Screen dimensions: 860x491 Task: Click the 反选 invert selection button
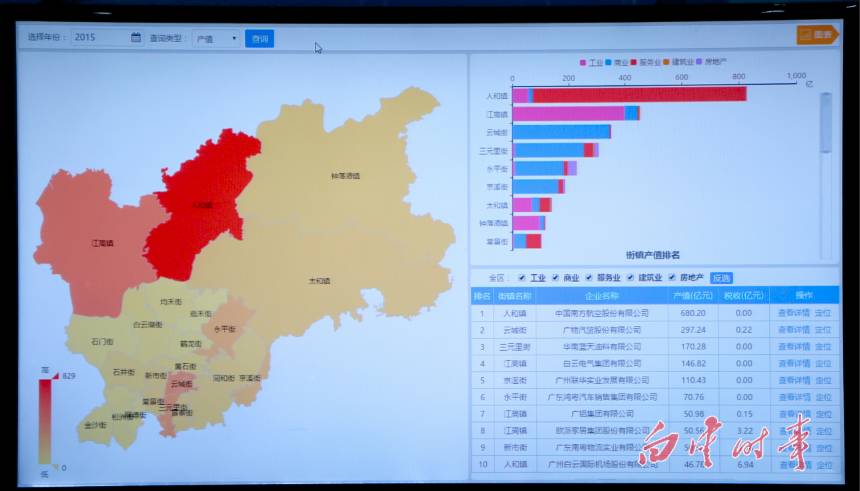[x=721, y=277]
